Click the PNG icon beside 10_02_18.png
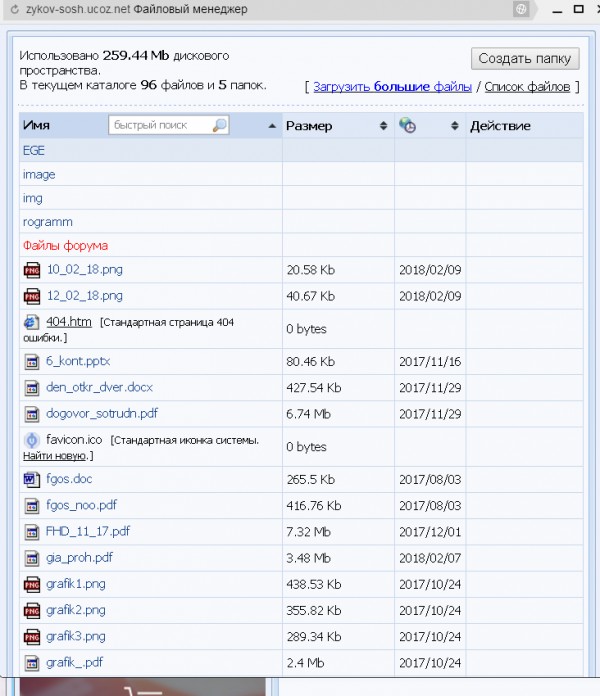The image size is (600, 696). point(32,270)
